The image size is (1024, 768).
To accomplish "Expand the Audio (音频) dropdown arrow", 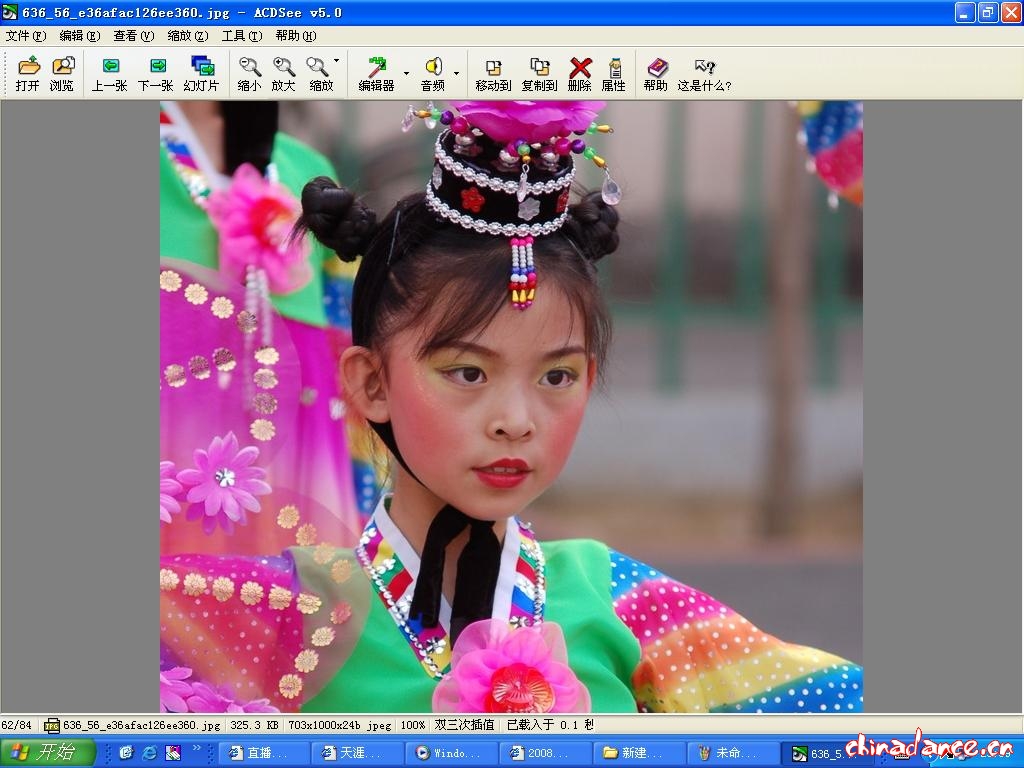I will click(x=456, y=73).
